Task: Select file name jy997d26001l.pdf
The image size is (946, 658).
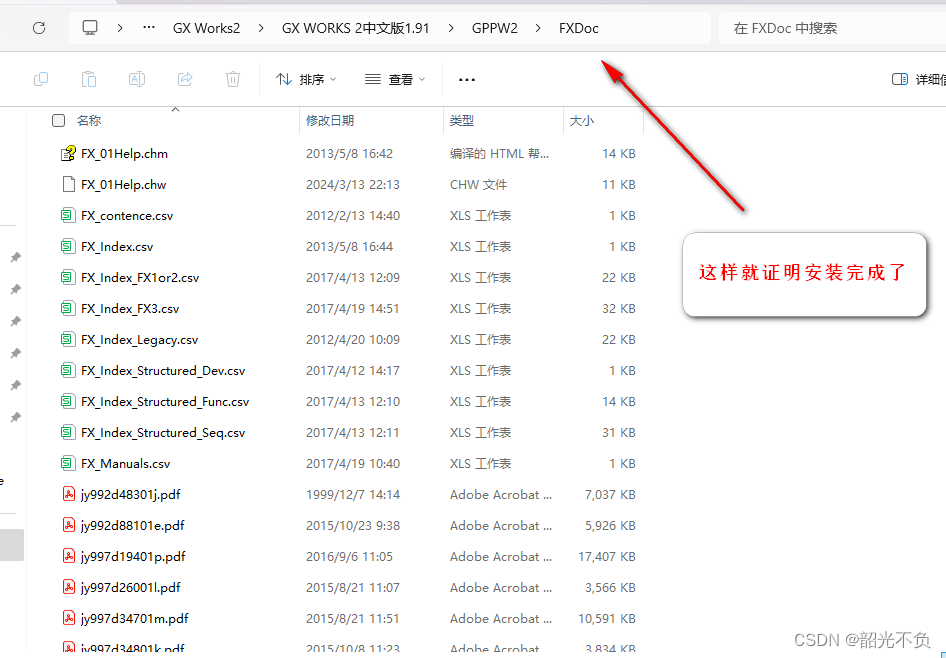Action: coord(131,587)
